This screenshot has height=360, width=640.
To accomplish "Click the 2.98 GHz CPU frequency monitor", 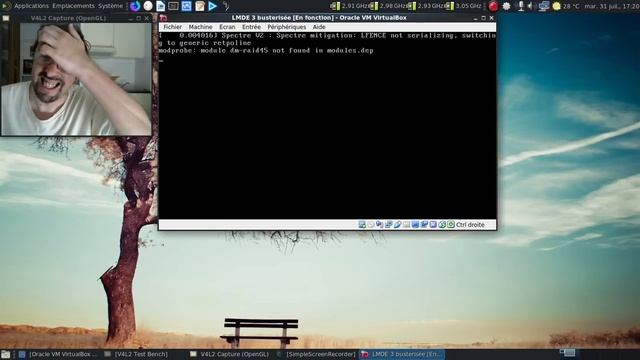I will (x=388, y=6).
